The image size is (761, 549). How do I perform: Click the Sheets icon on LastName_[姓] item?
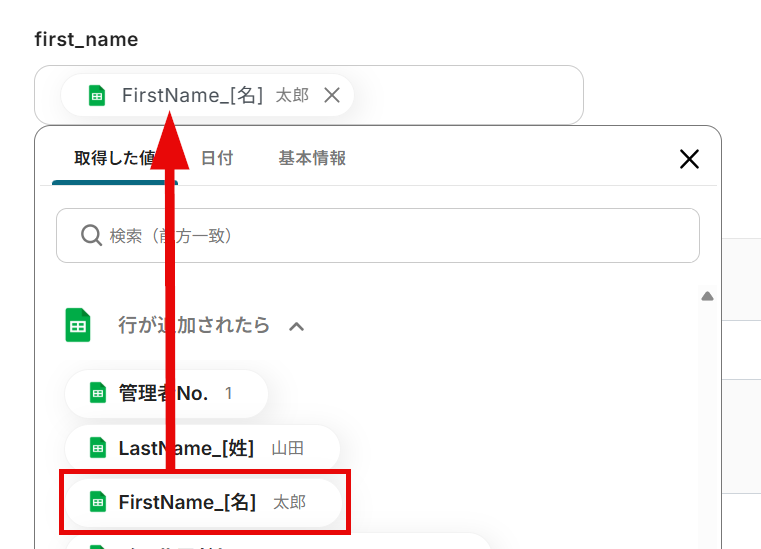click(98, 448)
